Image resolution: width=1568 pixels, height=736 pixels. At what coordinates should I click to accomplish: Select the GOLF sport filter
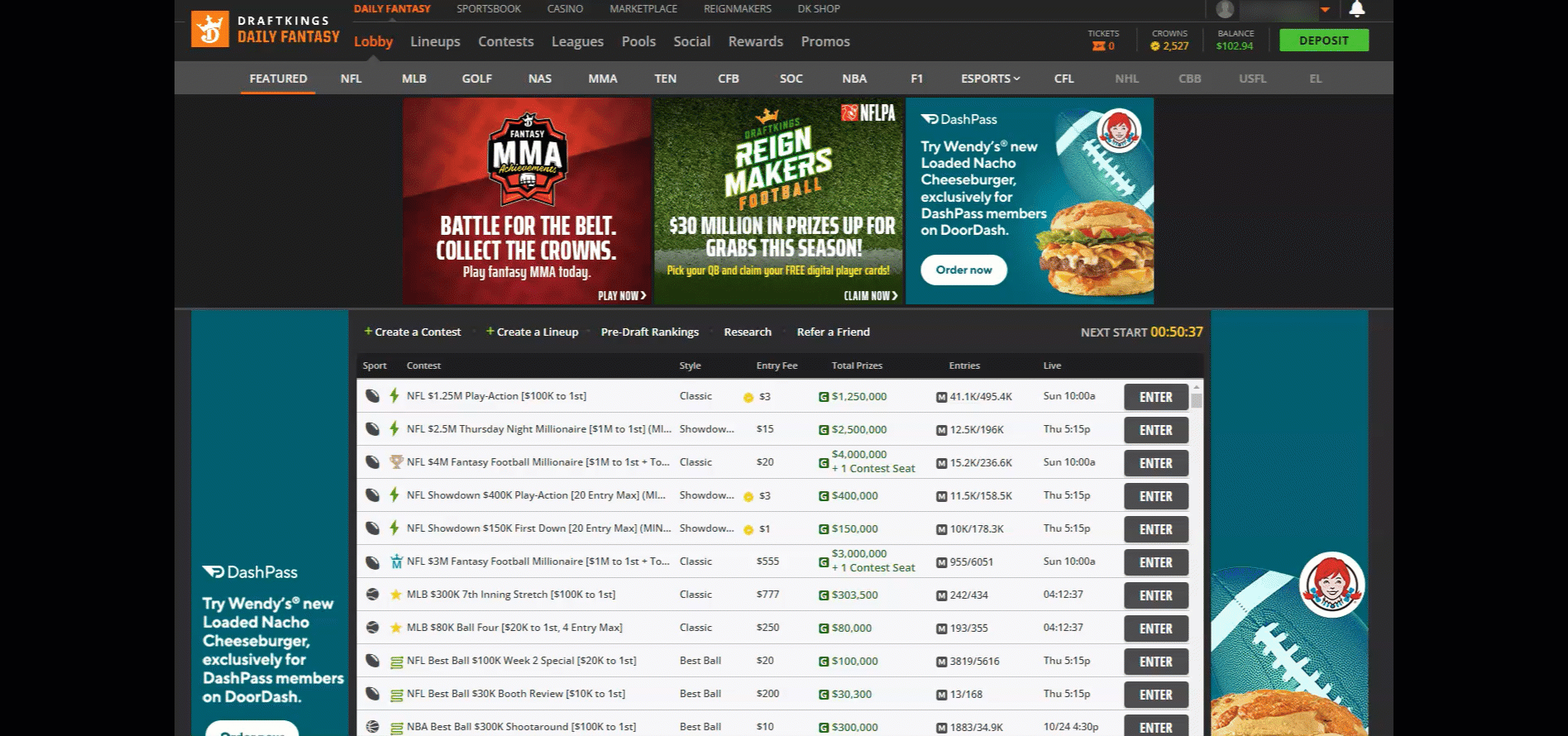(477, 79)
